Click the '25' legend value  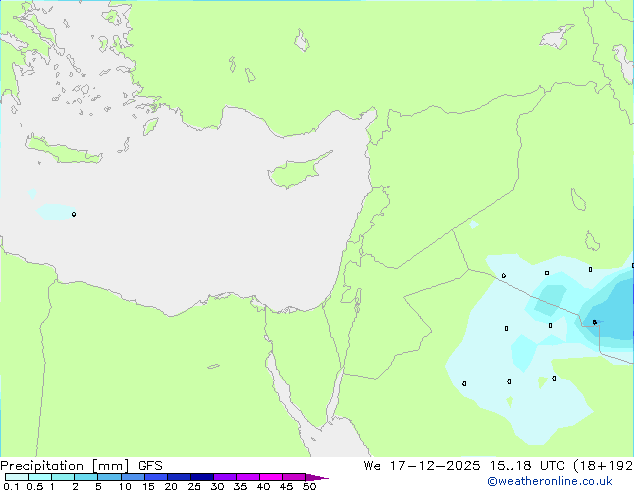194,486
